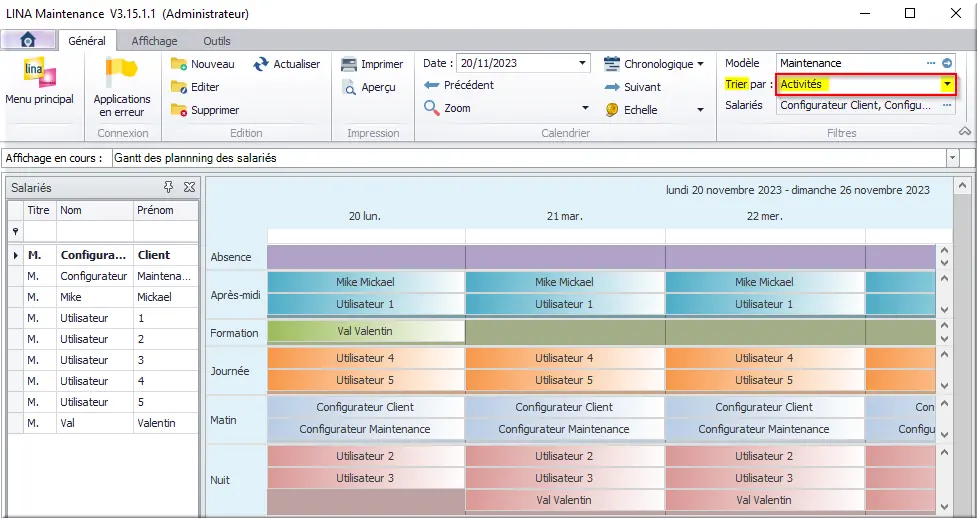Screen dimensions: 977x518
Task: Open Aperçu print preview
Action: click(x=369, y=87)
